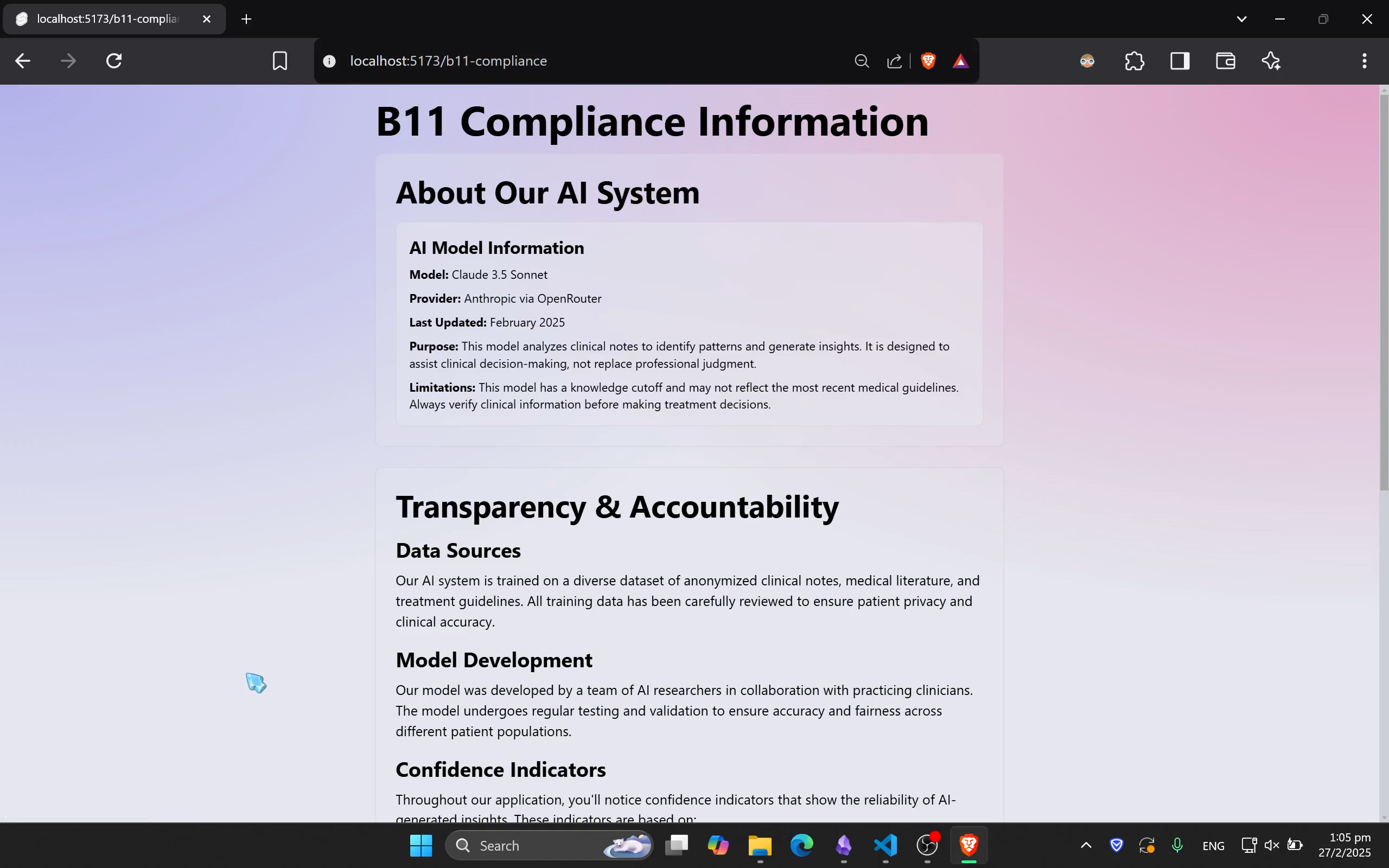The height and width of the screenshot is (868, 1389).
Task: Open the tab search dropdown chevron
Action: 1241,19
